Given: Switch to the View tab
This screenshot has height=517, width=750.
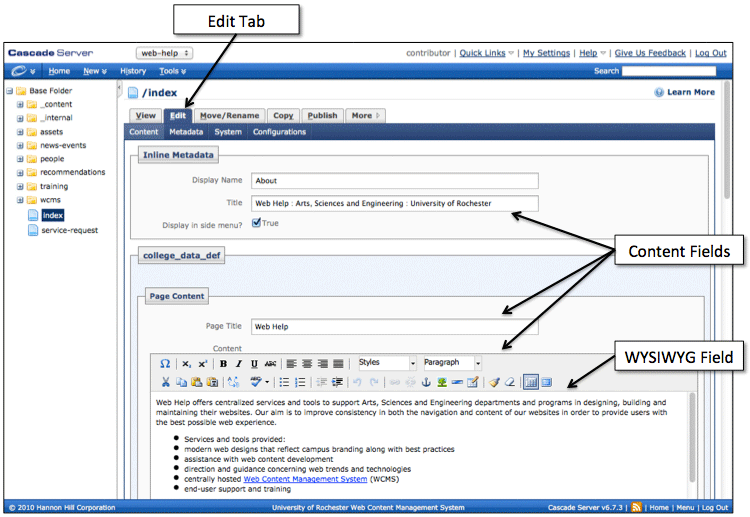Looking at the screenshot, I should tap(145, 116).
